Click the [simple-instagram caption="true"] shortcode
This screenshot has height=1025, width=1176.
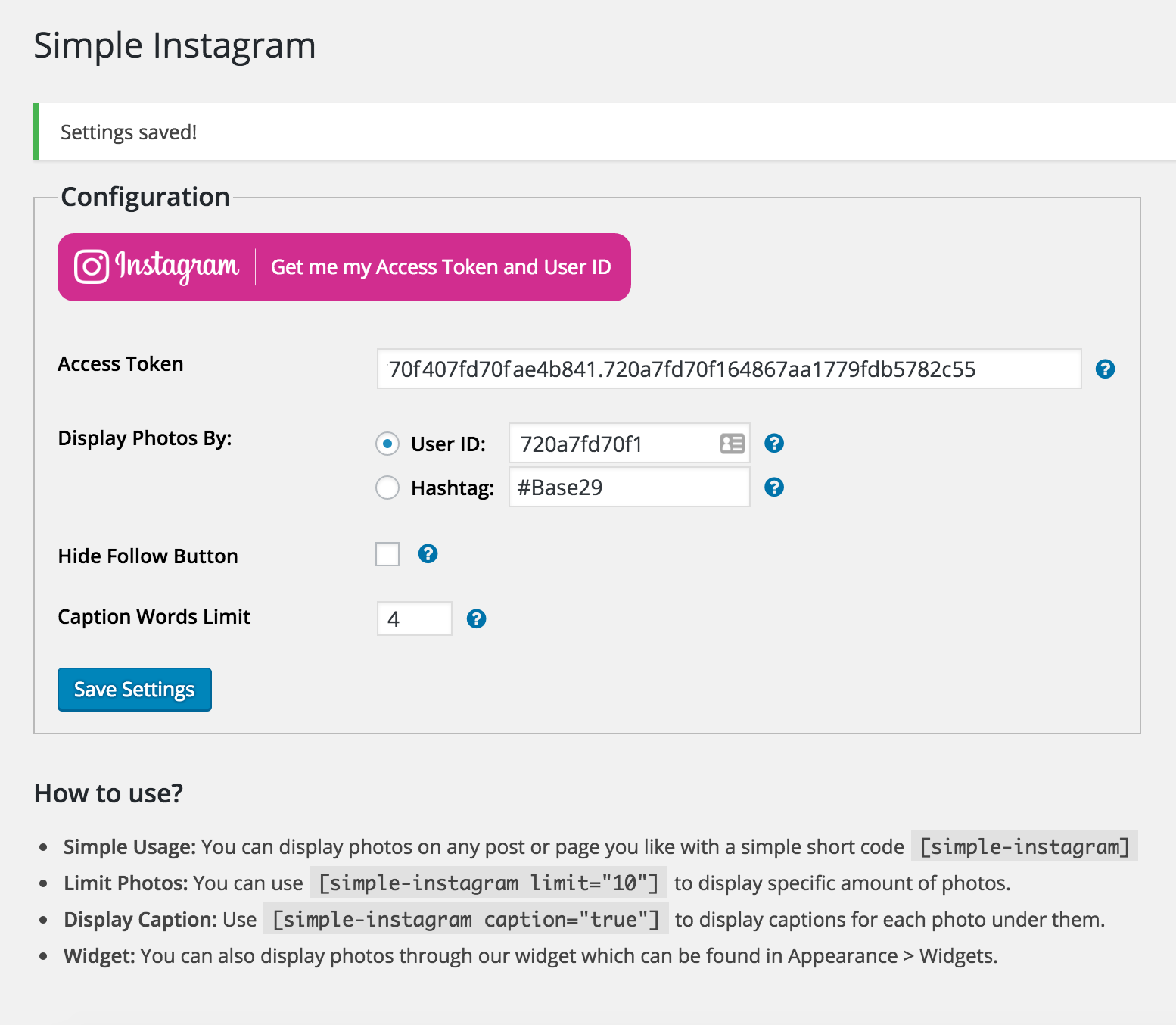point(466,919)
